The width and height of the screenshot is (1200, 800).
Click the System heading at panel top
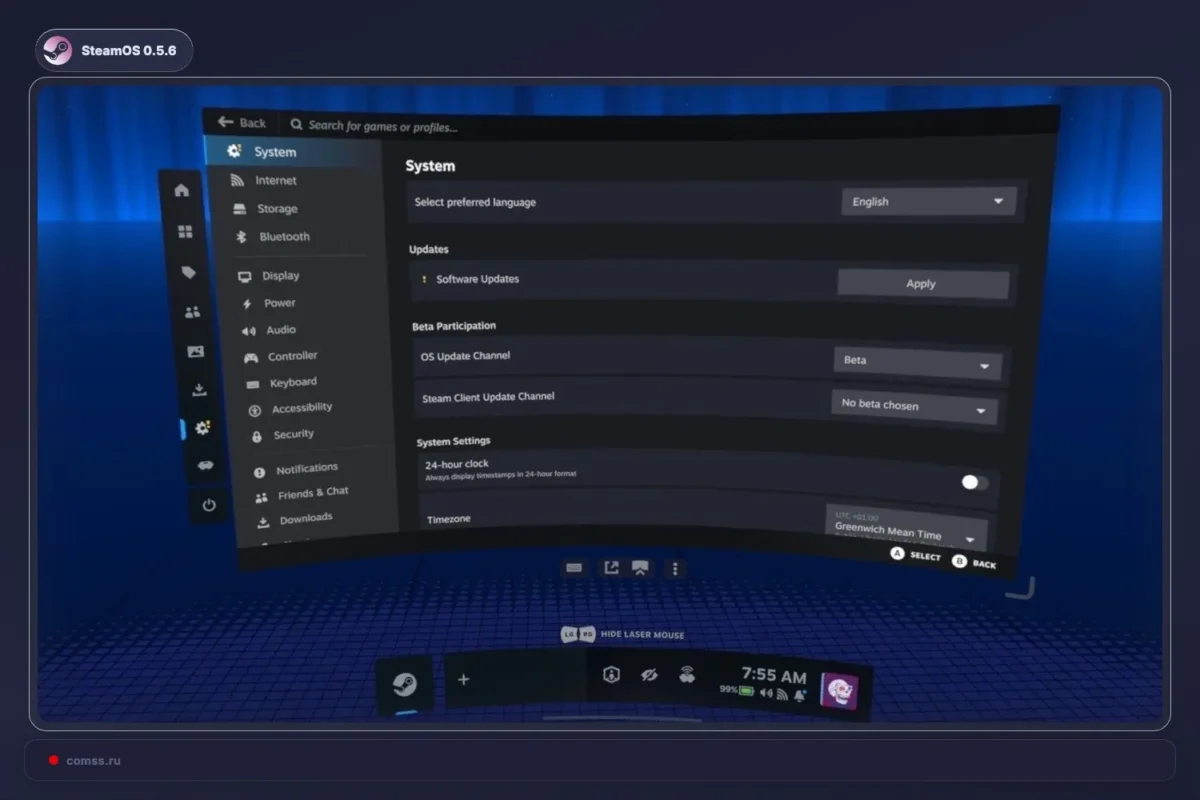[430, 166]
